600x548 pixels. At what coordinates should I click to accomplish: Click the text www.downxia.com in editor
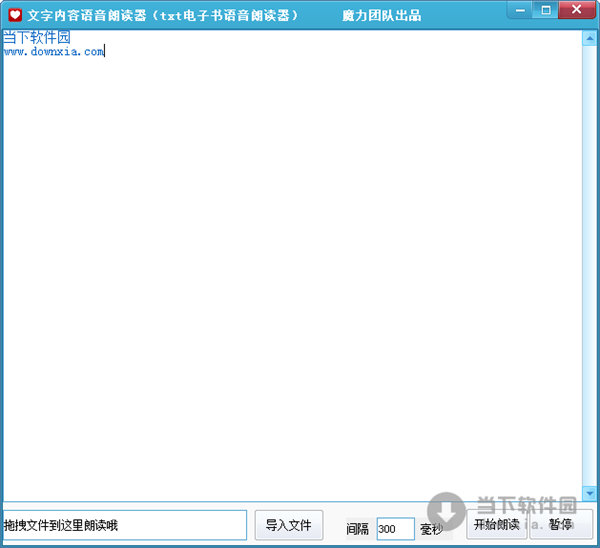(54, 51)
